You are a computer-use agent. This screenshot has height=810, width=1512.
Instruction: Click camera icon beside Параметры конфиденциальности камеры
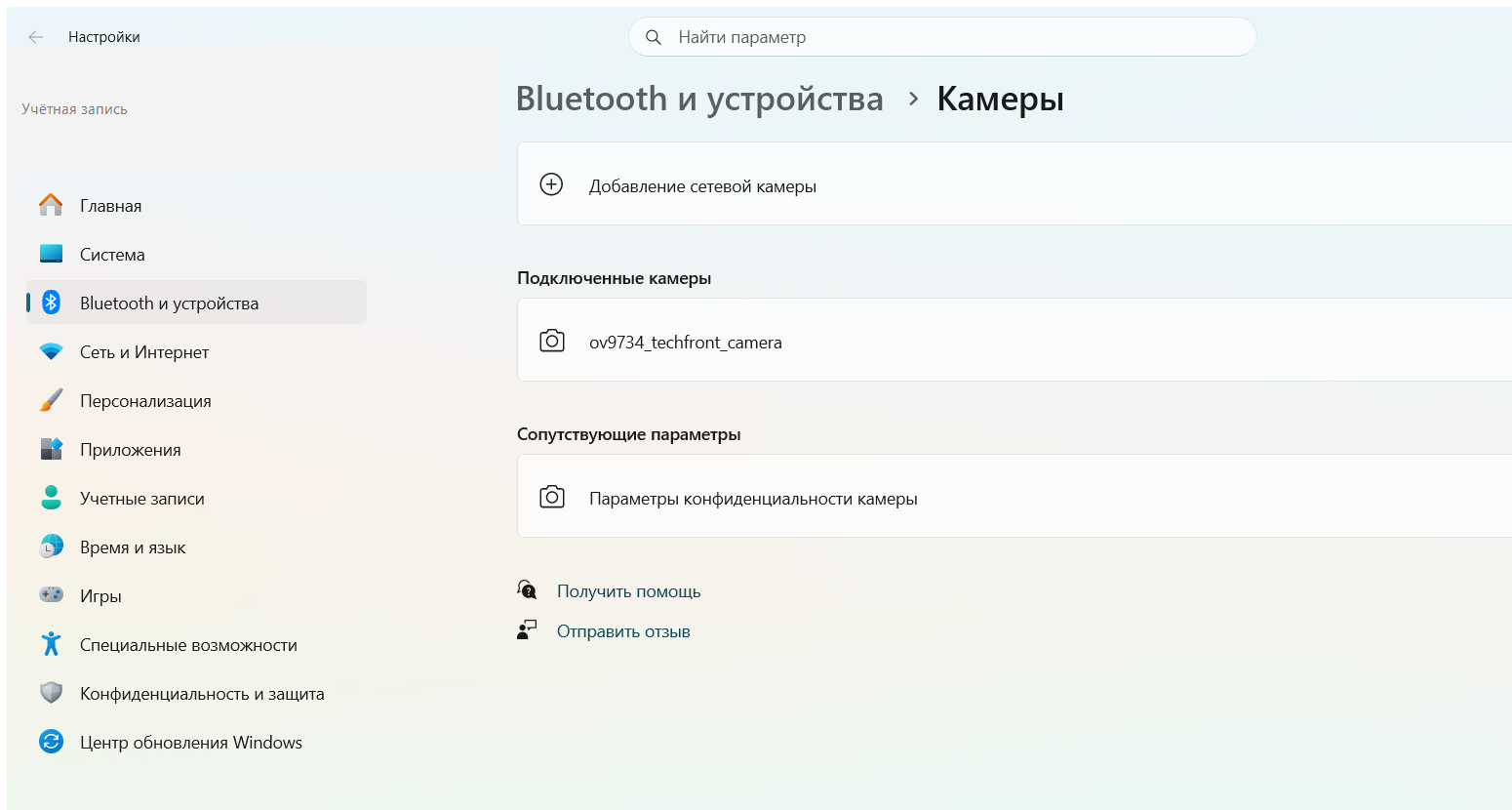552,497
